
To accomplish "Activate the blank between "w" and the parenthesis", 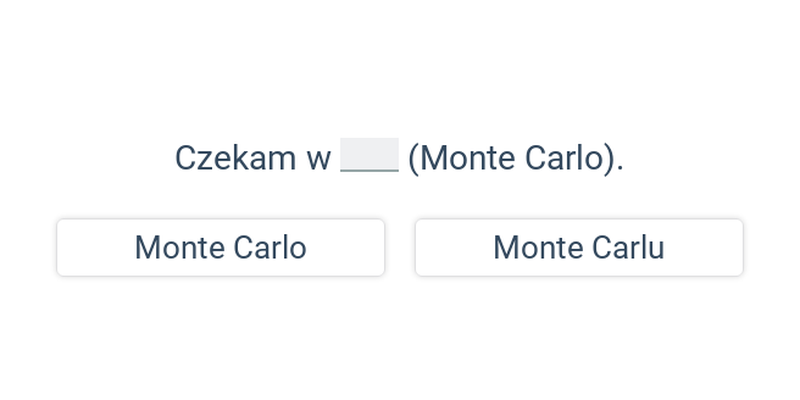I will tap(369, 155).
